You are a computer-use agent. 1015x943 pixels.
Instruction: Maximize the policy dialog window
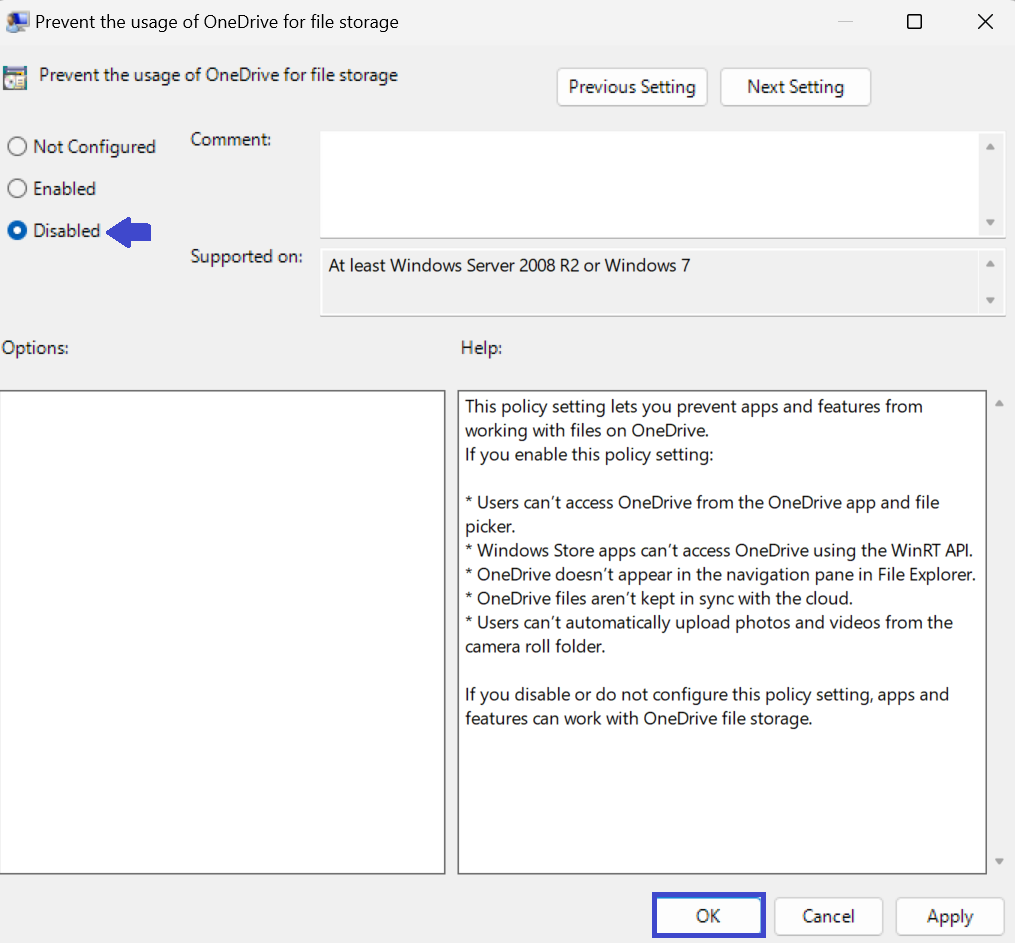pos(914,22)
